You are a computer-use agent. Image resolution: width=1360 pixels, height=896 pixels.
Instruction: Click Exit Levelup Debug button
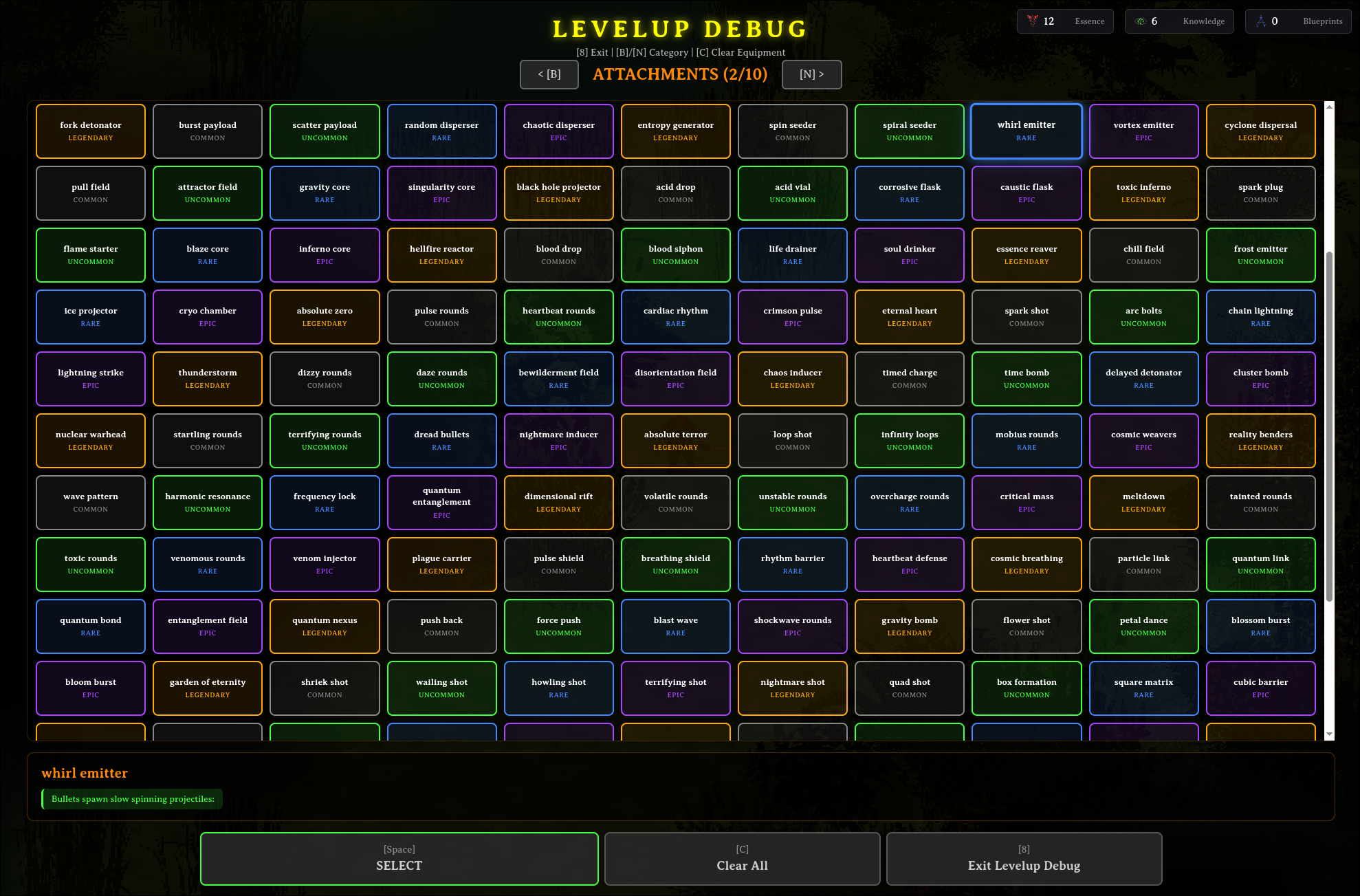(1024, 859)
